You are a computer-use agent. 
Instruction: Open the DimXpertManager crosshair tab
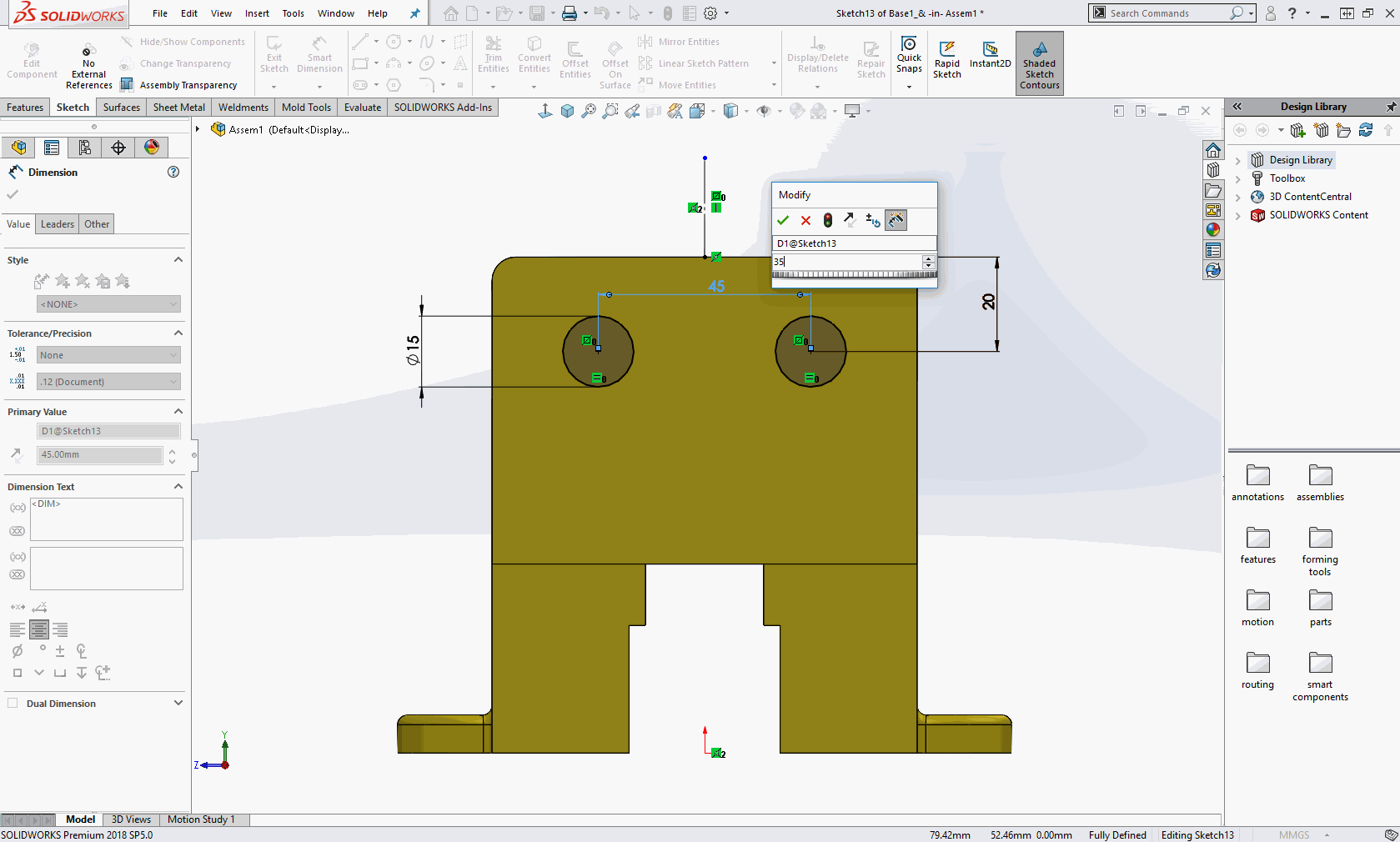tap(118, 148)
